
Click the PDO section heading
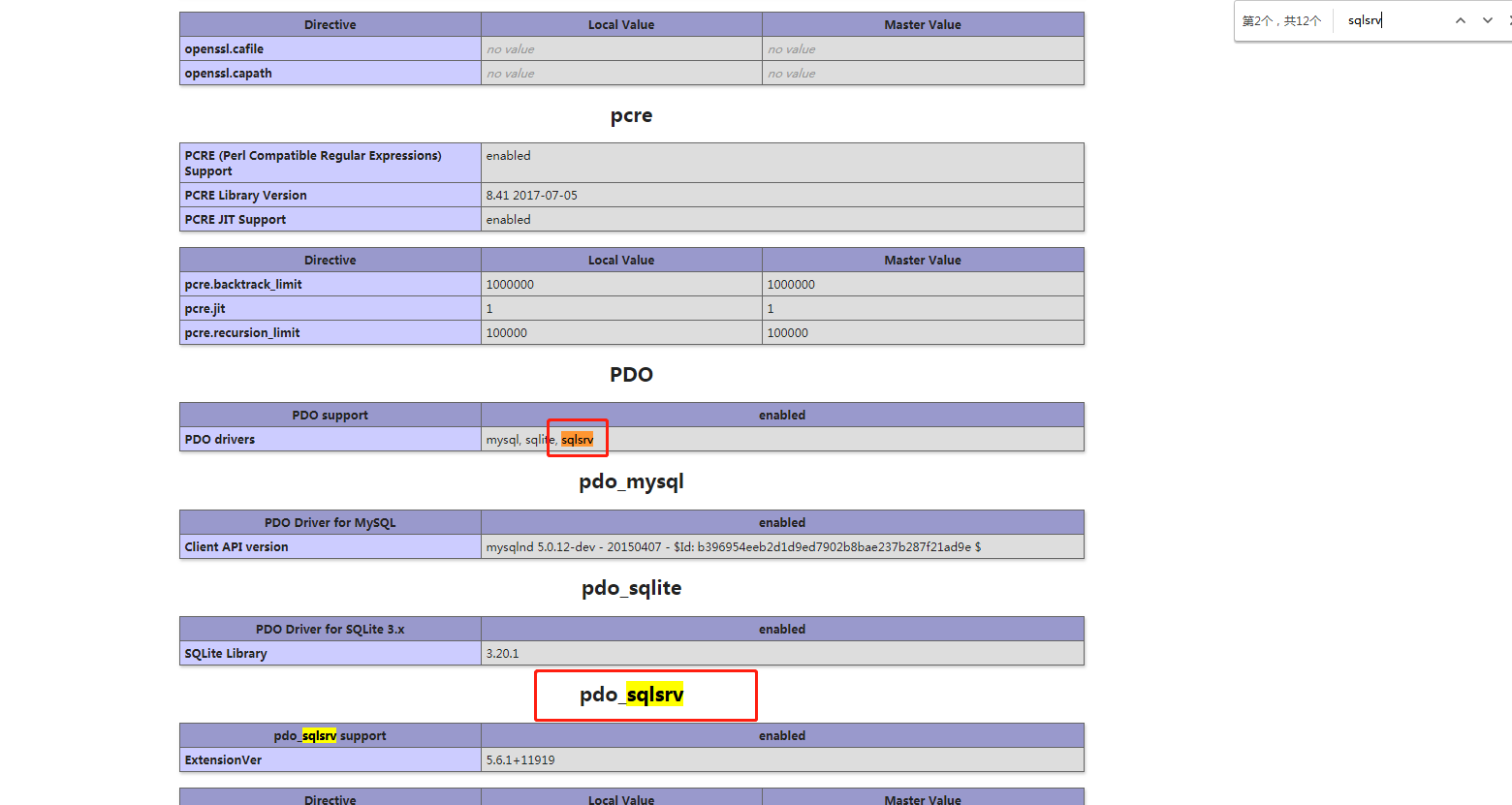coord(631,375)
